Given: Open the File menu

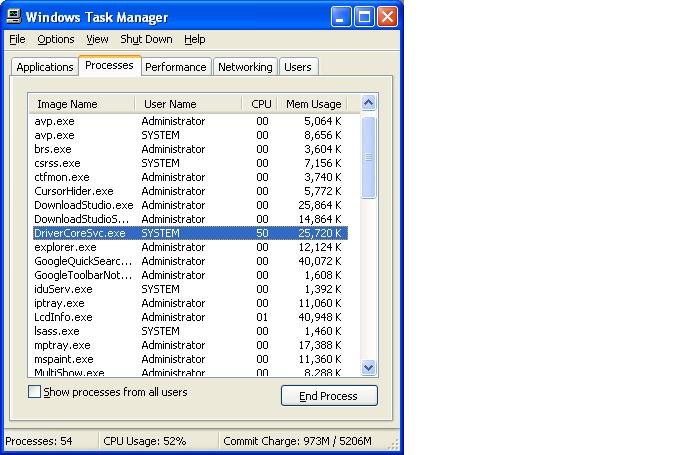Looking at the screenshot, I should coord(17,39).
